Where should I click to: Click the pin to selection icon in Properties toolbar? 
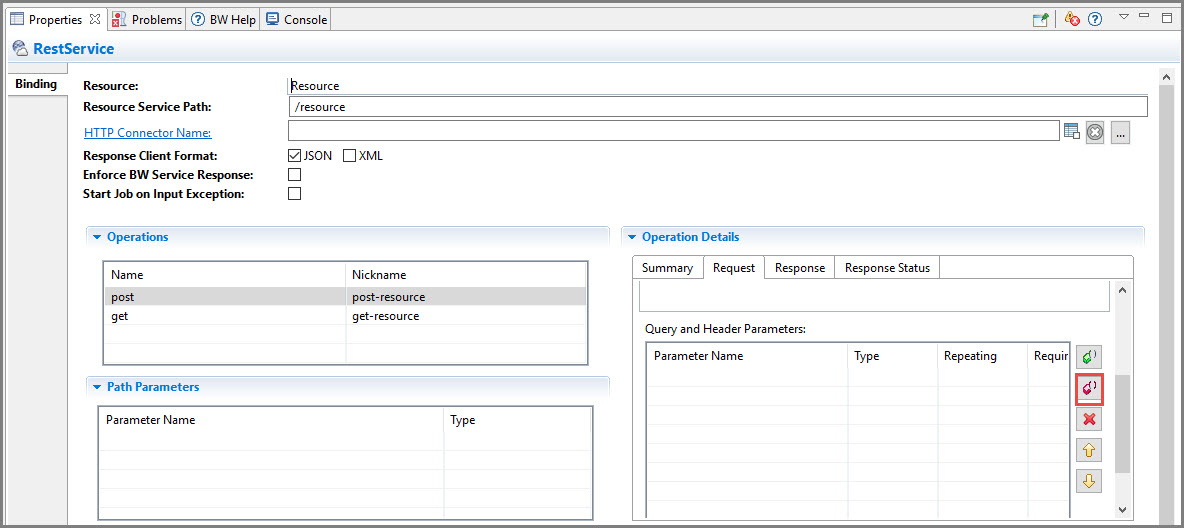[1041, 20]
